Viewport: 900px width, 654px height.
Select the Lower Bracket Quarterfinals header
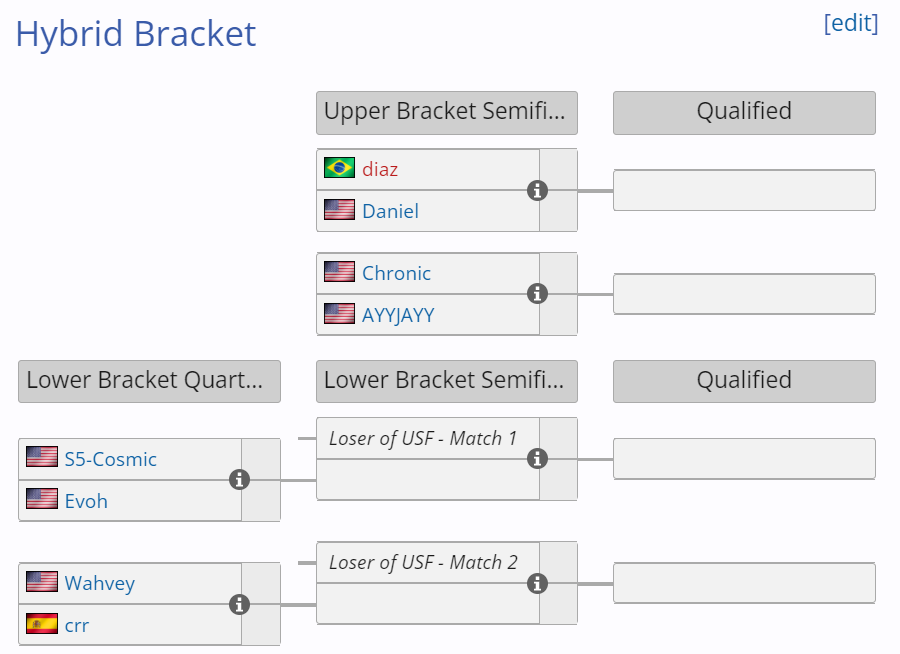pyautogui.click(x=149, y=381)
